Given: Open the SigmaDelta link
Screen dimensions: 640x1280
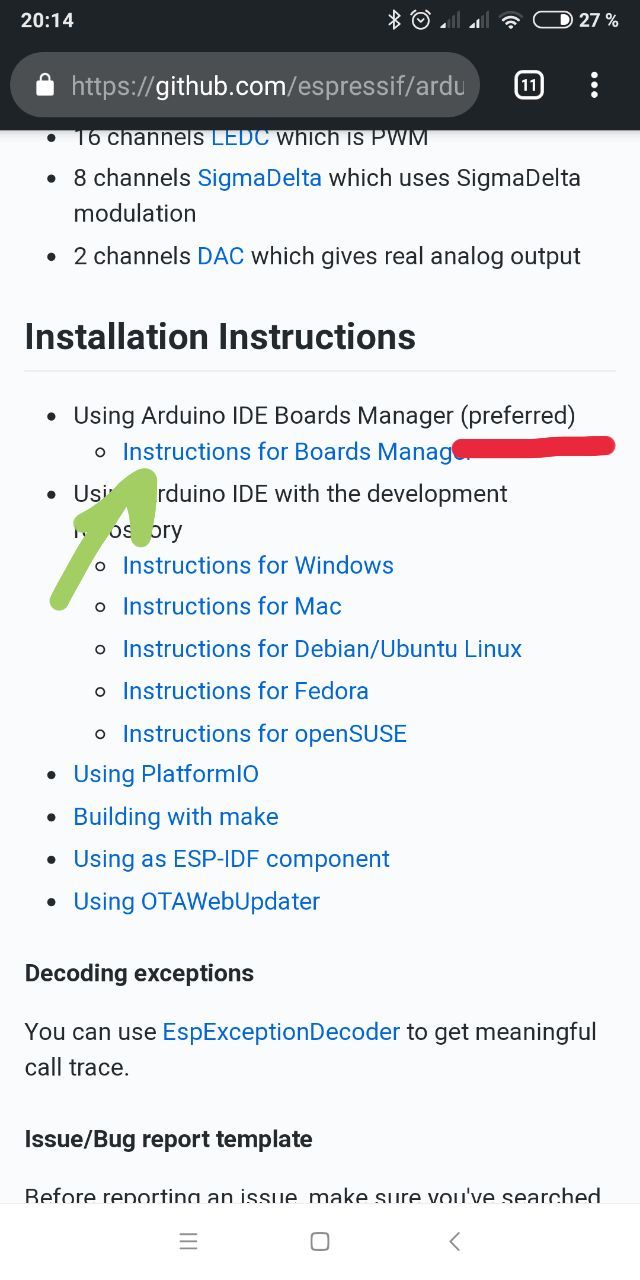Looking at the screenshot, I should pyautogui.click(x=260, y=178).
